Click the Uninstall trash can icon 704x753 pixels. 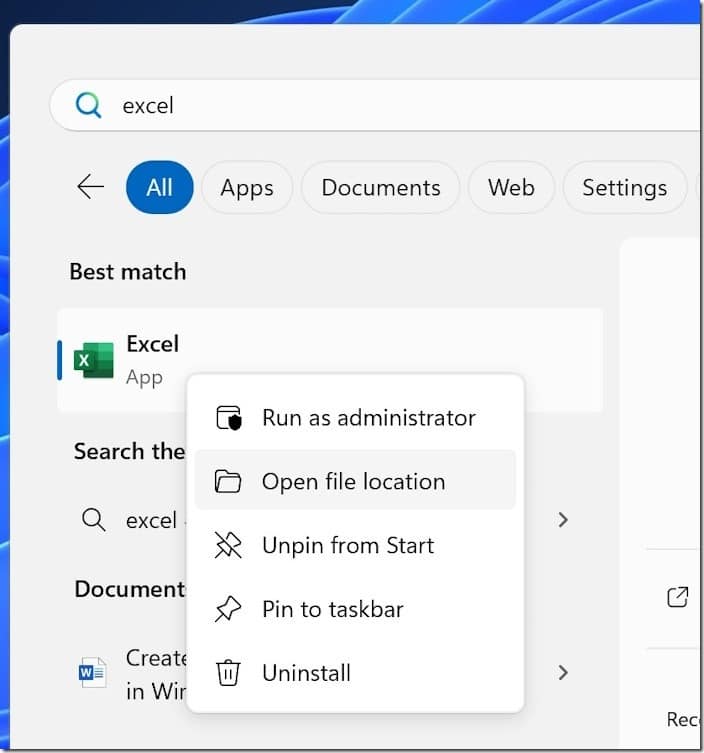point(228,673)
